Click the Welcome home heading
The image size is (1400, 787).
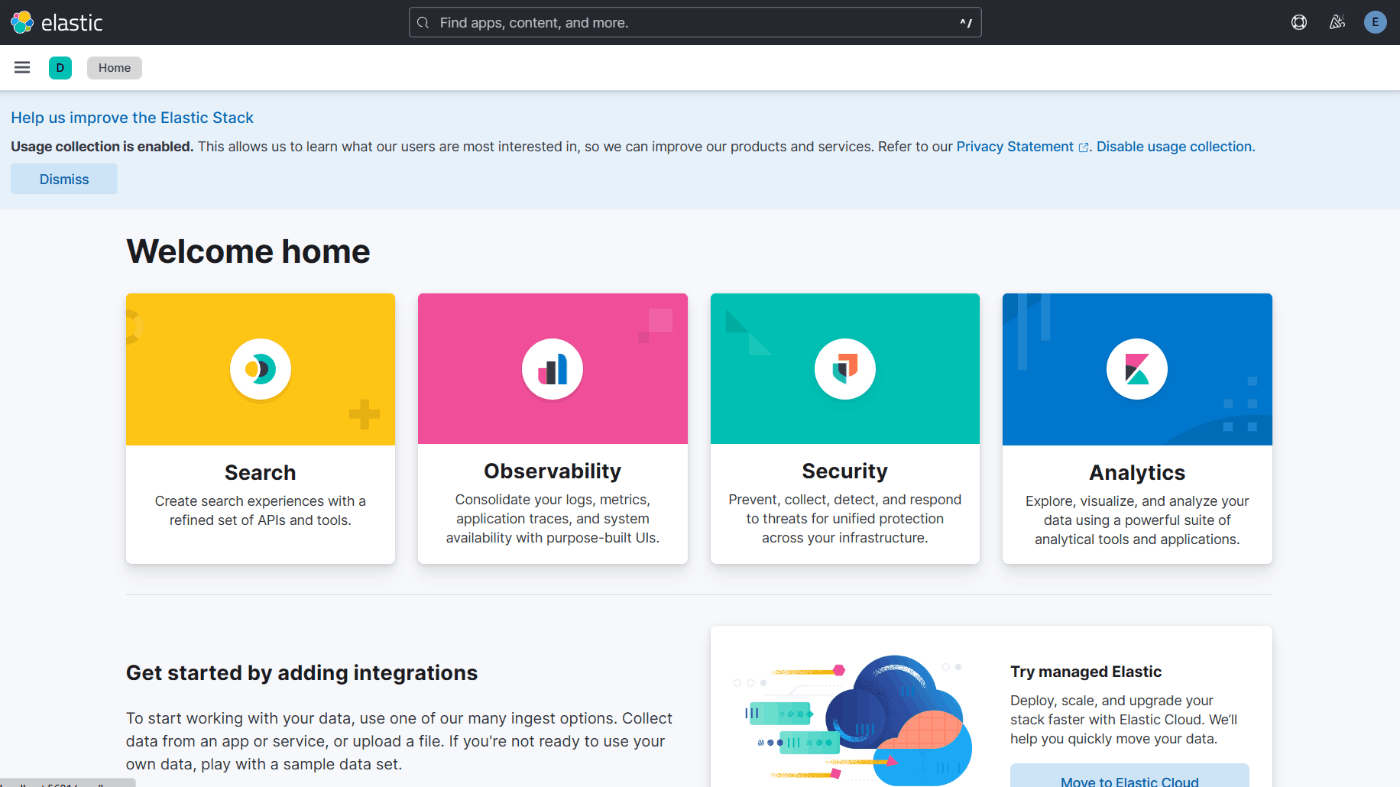tap(248, 251)
